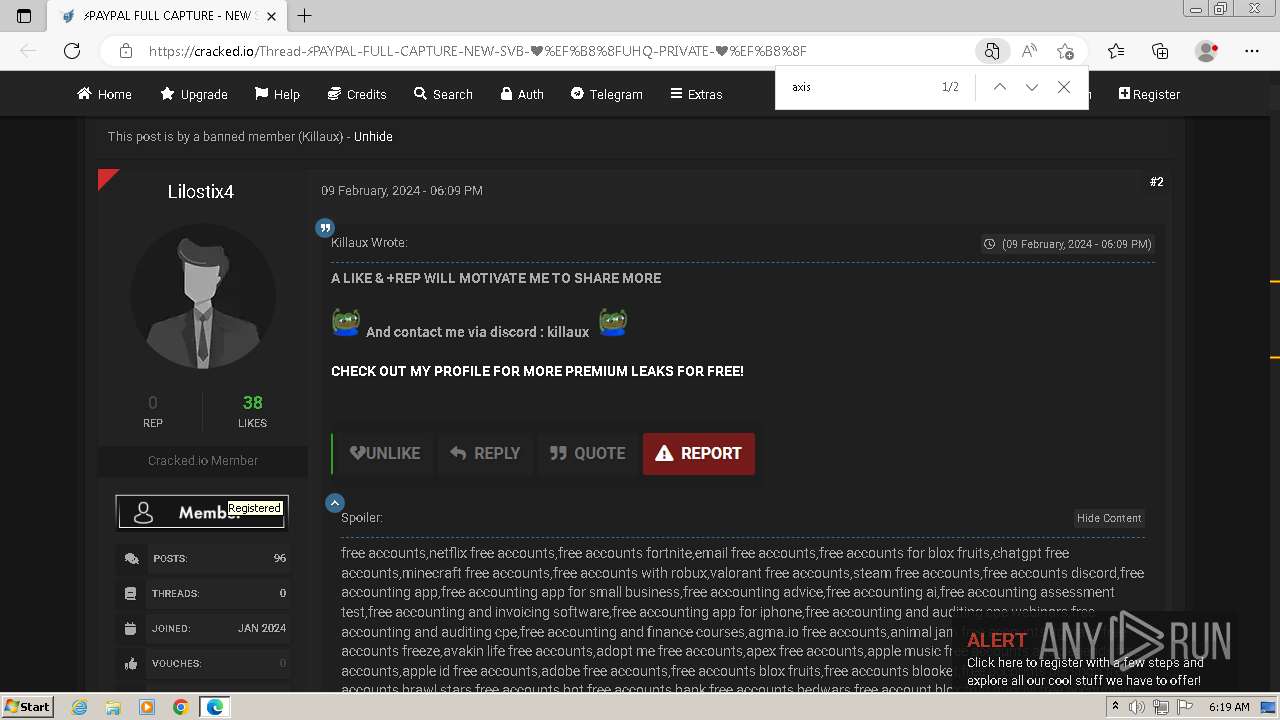Open the Telegram menu item
The image size is (1280, 720).
607,94
